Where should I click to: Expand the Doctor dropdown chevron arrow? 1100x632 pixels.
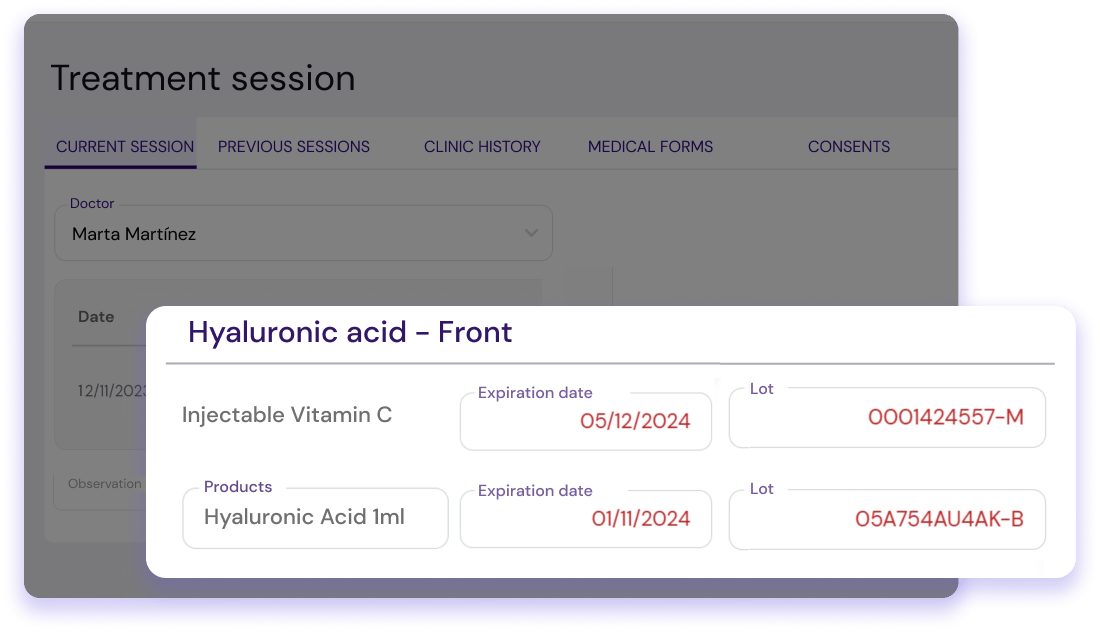(x=531, y=234)
